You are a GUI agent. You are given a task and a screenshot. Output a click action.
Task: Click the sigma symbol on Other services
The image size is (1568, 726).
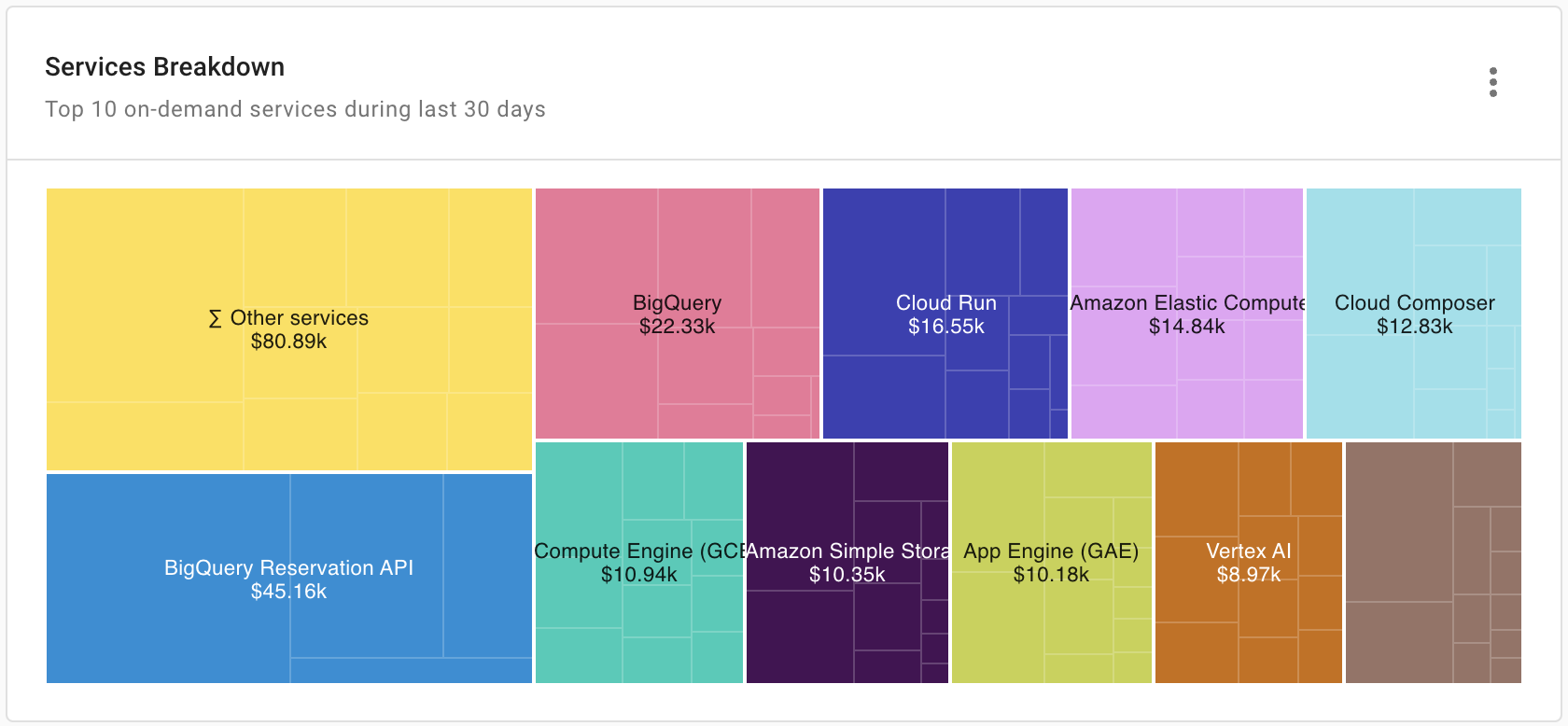(215, 318)
